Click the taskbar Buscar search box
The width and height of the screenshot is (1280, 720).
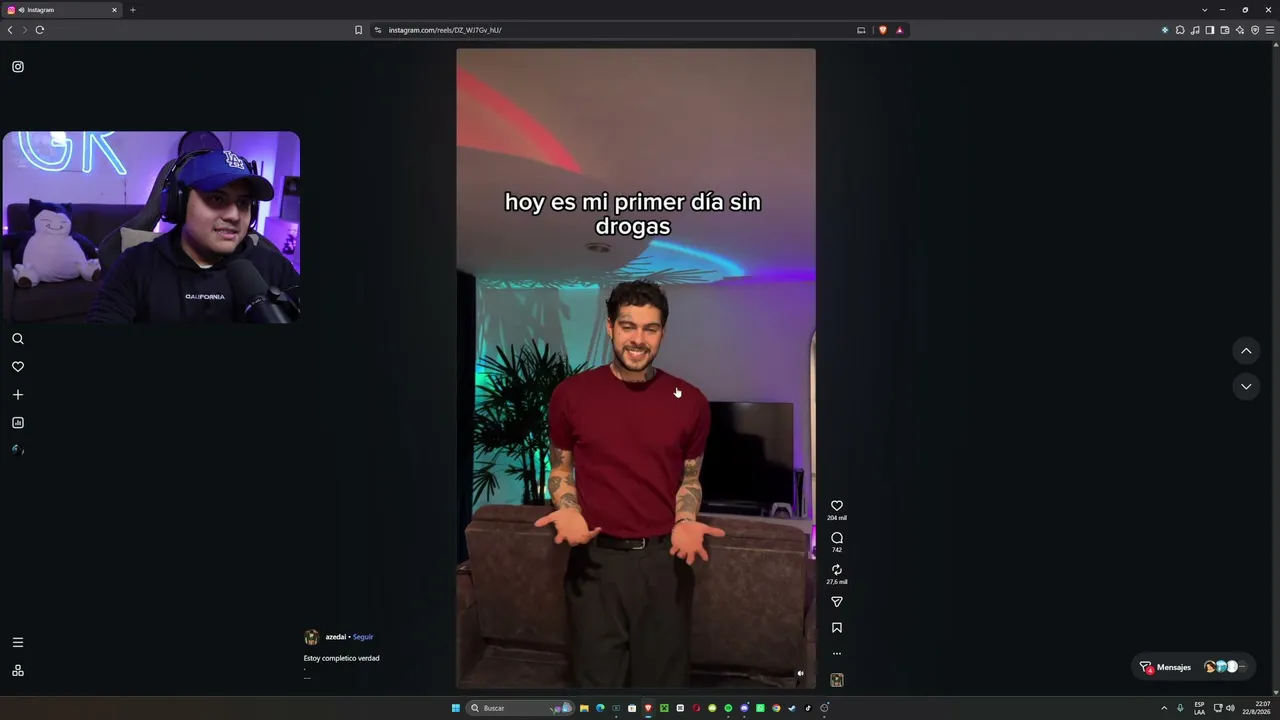click(520, 708)
